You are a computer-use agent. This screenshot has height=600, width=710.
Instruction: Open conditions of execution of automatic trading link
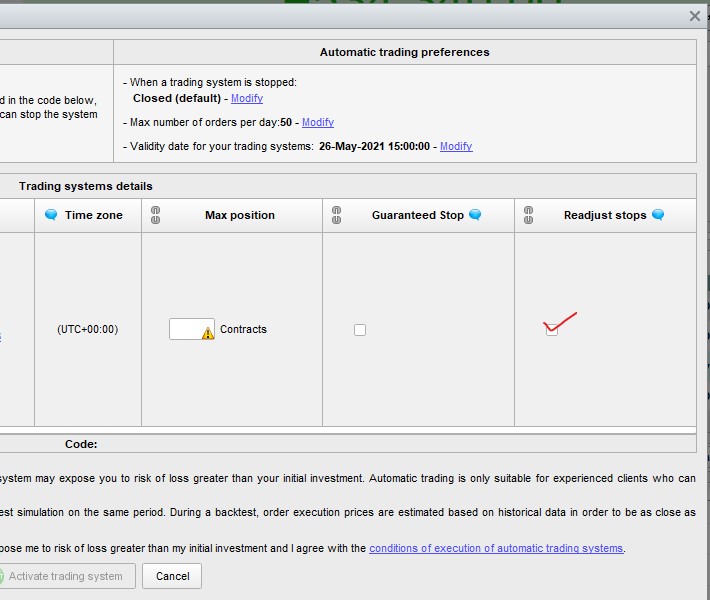pos(496,548)
